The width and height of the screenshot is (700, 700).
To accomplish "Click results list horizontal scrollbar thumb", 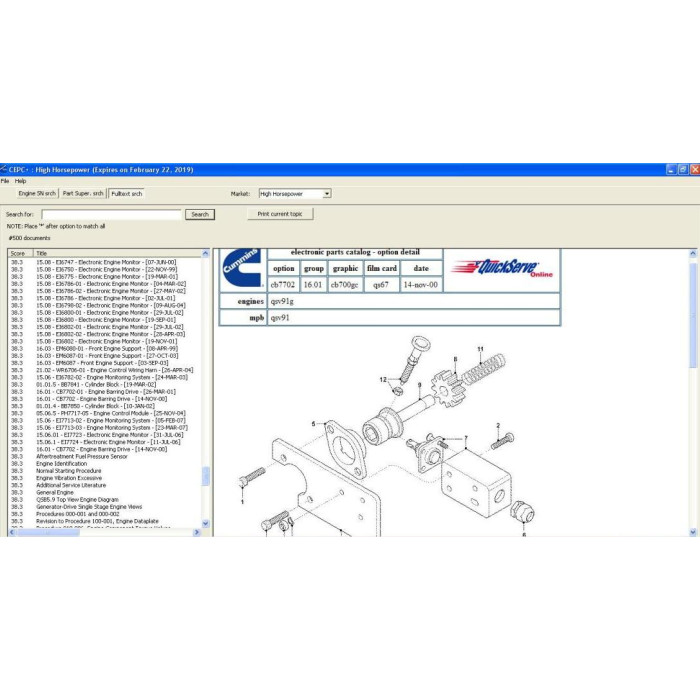I will click(48, 532).
